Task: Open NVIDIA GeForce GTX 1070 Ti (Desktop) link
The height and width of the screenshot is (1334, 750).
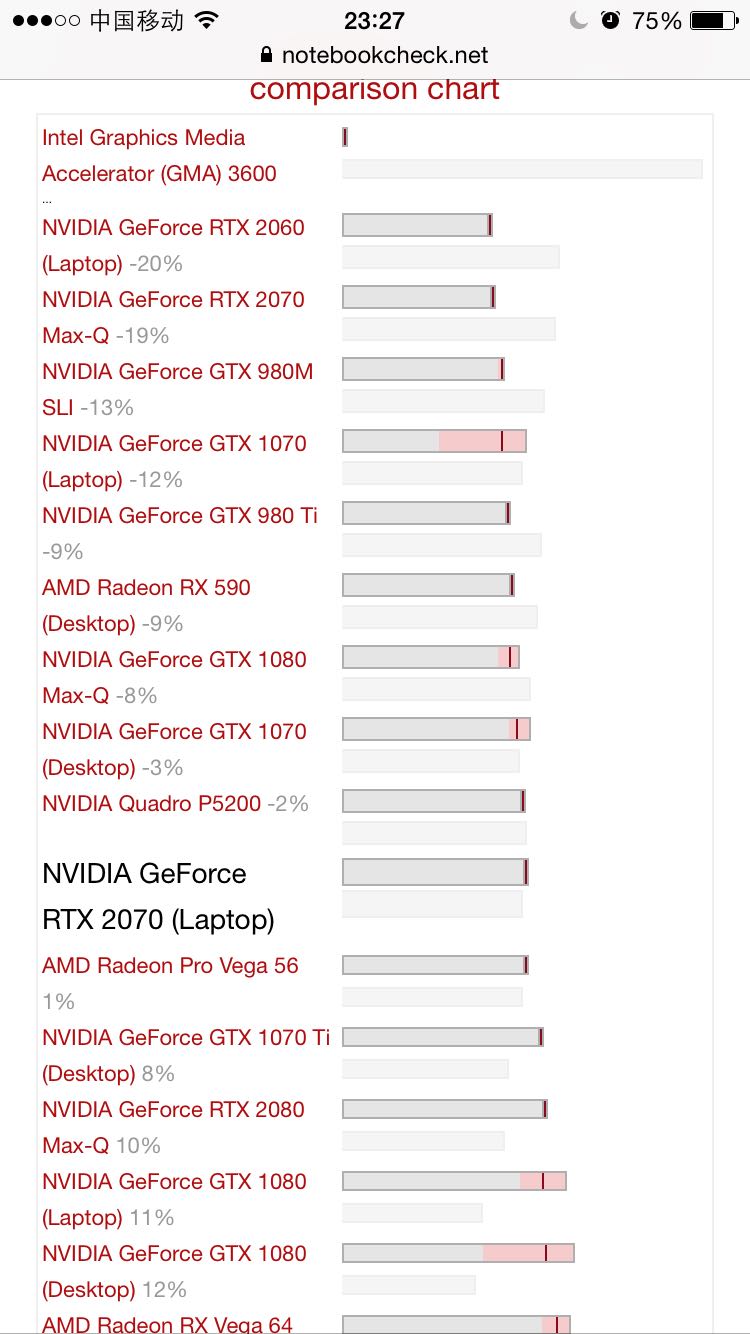Action: click(x=186, y=1038)
